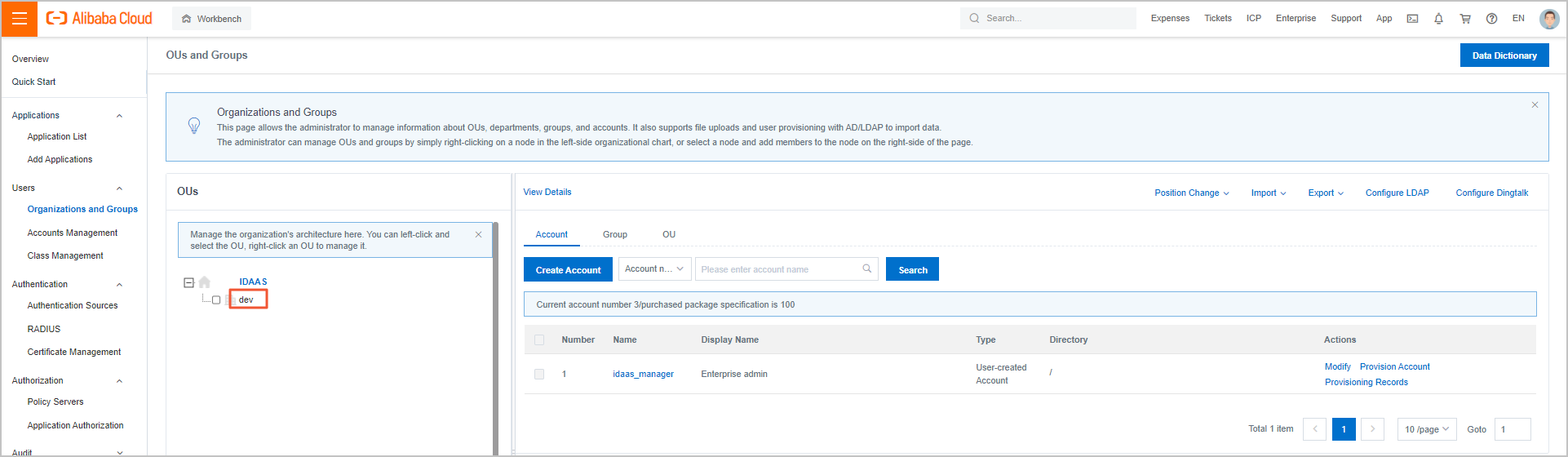Image resolution: width=1568 pixels, height=457 pixels.
Task: Open the hamburger navigation menu
Action: point(20,19)
